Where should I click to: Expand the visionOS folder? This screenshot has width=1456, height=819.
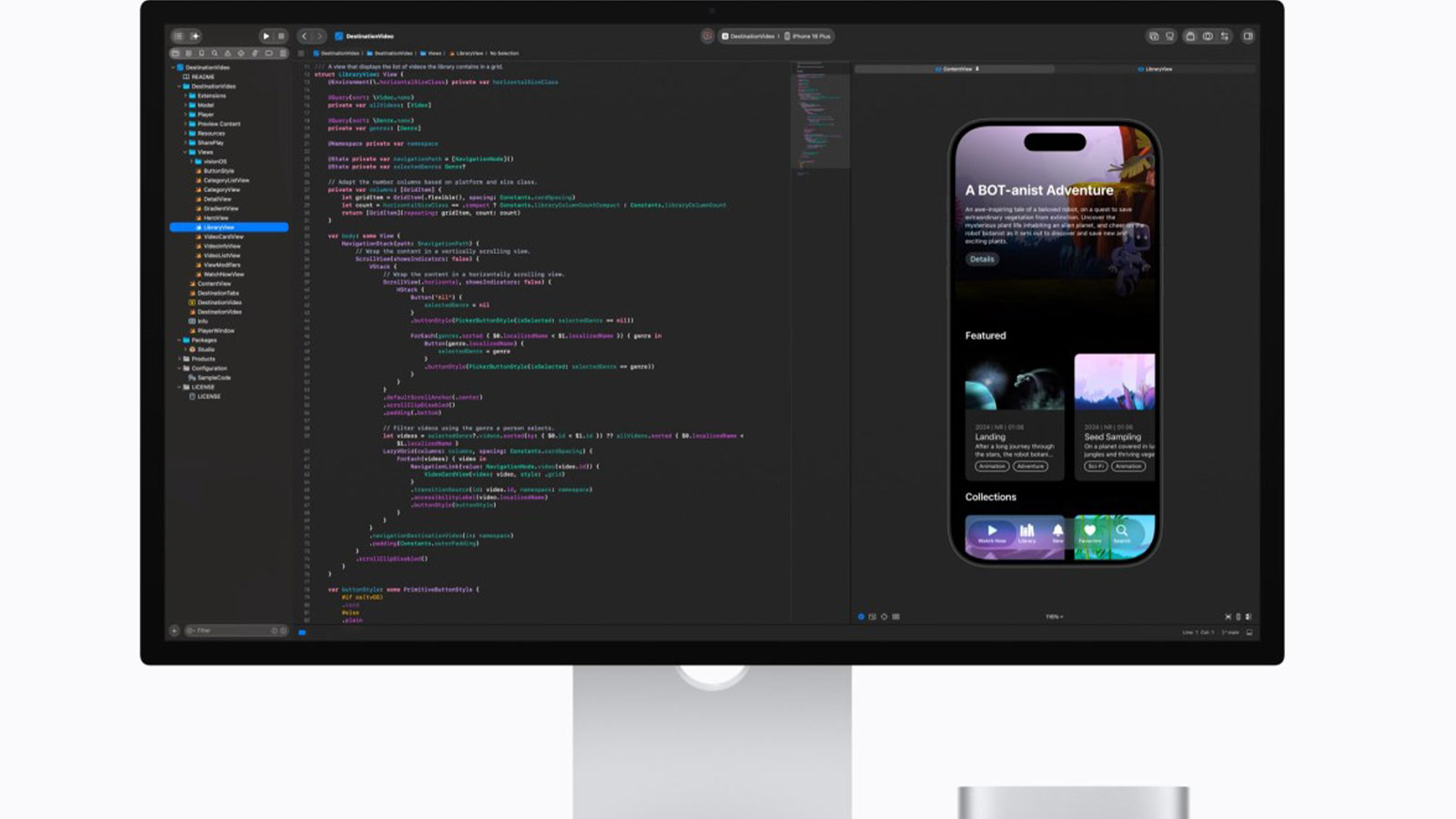[x=192, y=161]
